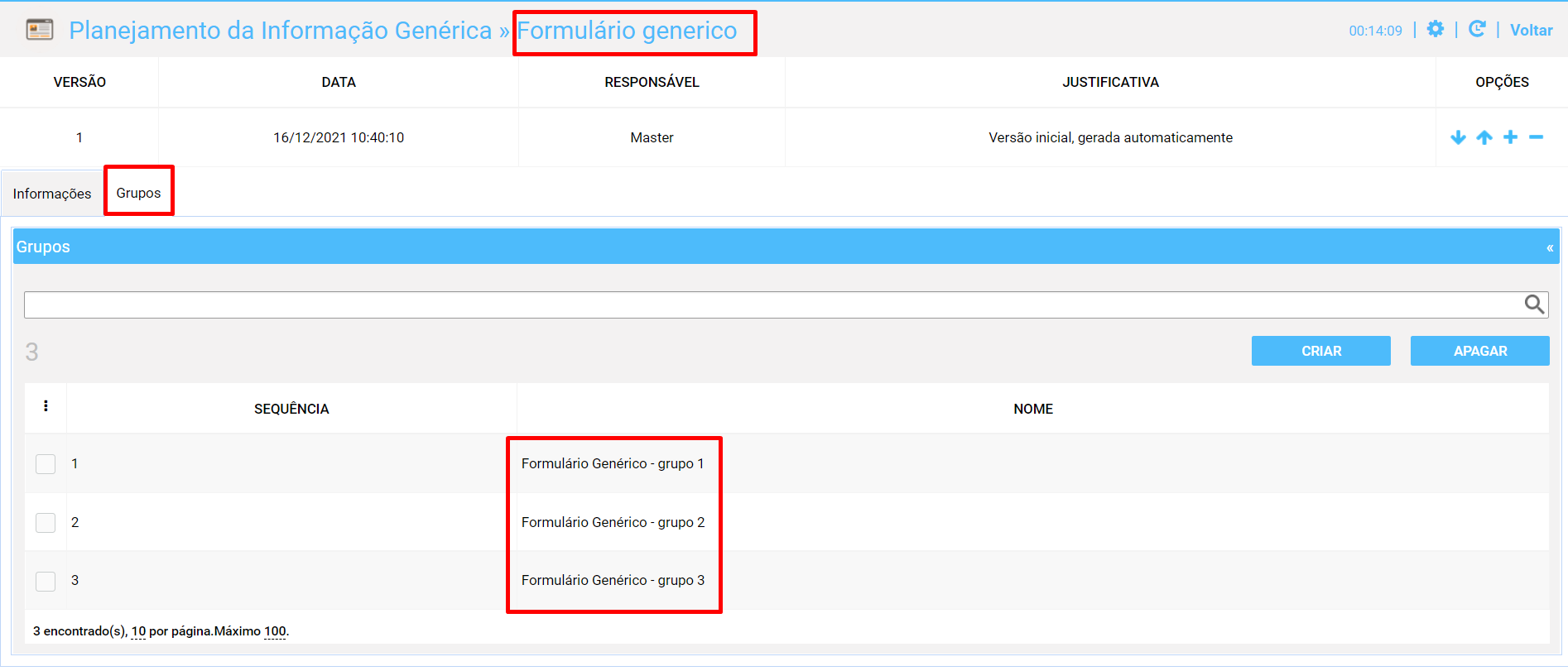1568x671 pixels.
Task: Sort by the SEQUÊNCIA column header
Action: tap(291, 409)
